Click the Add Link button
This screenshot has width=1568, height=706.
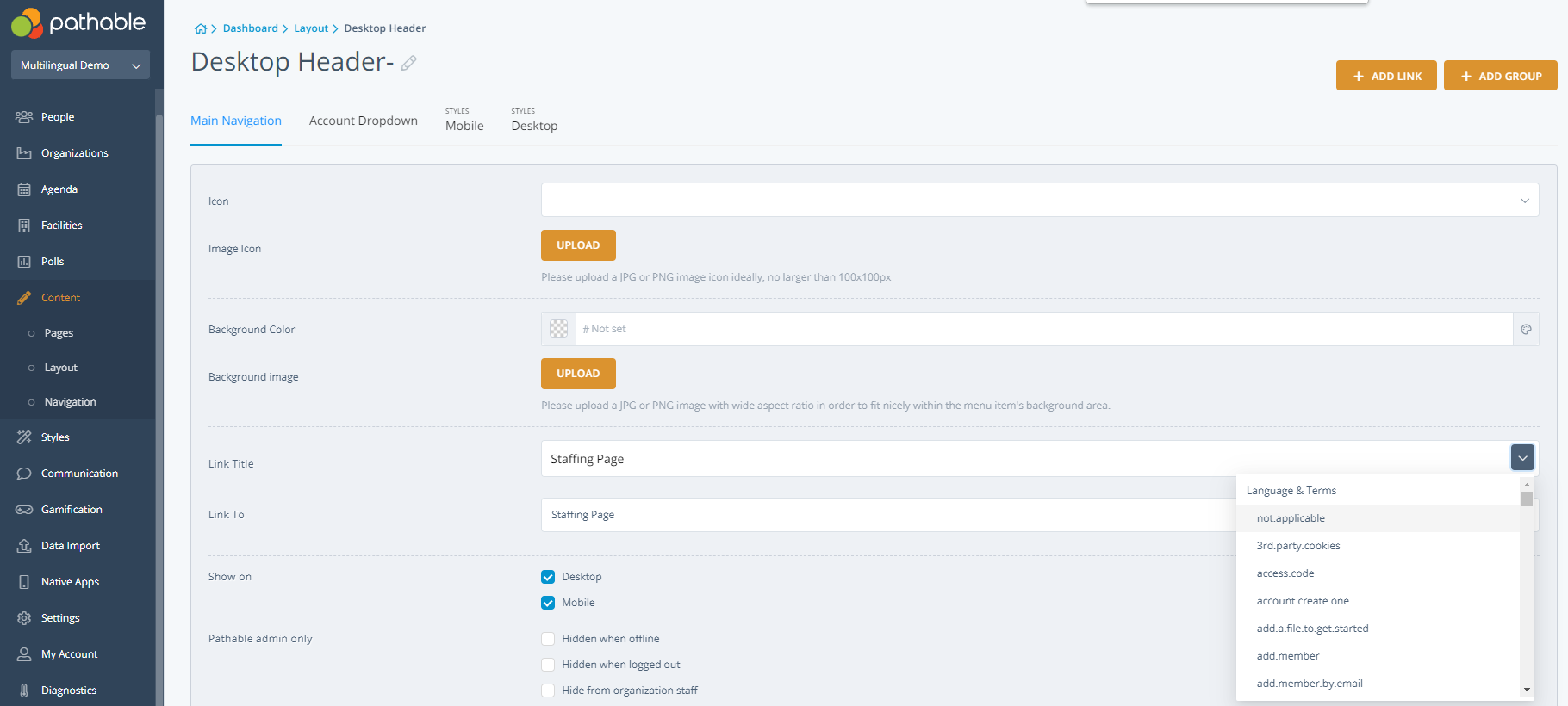point(1386,76)
